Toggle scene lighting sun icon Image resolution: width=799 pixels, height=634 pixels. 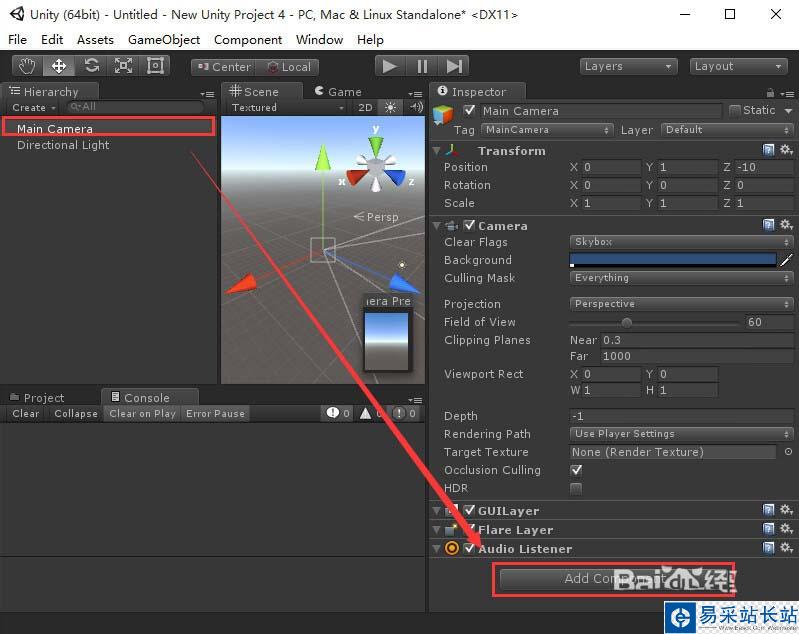pos(390,108)
